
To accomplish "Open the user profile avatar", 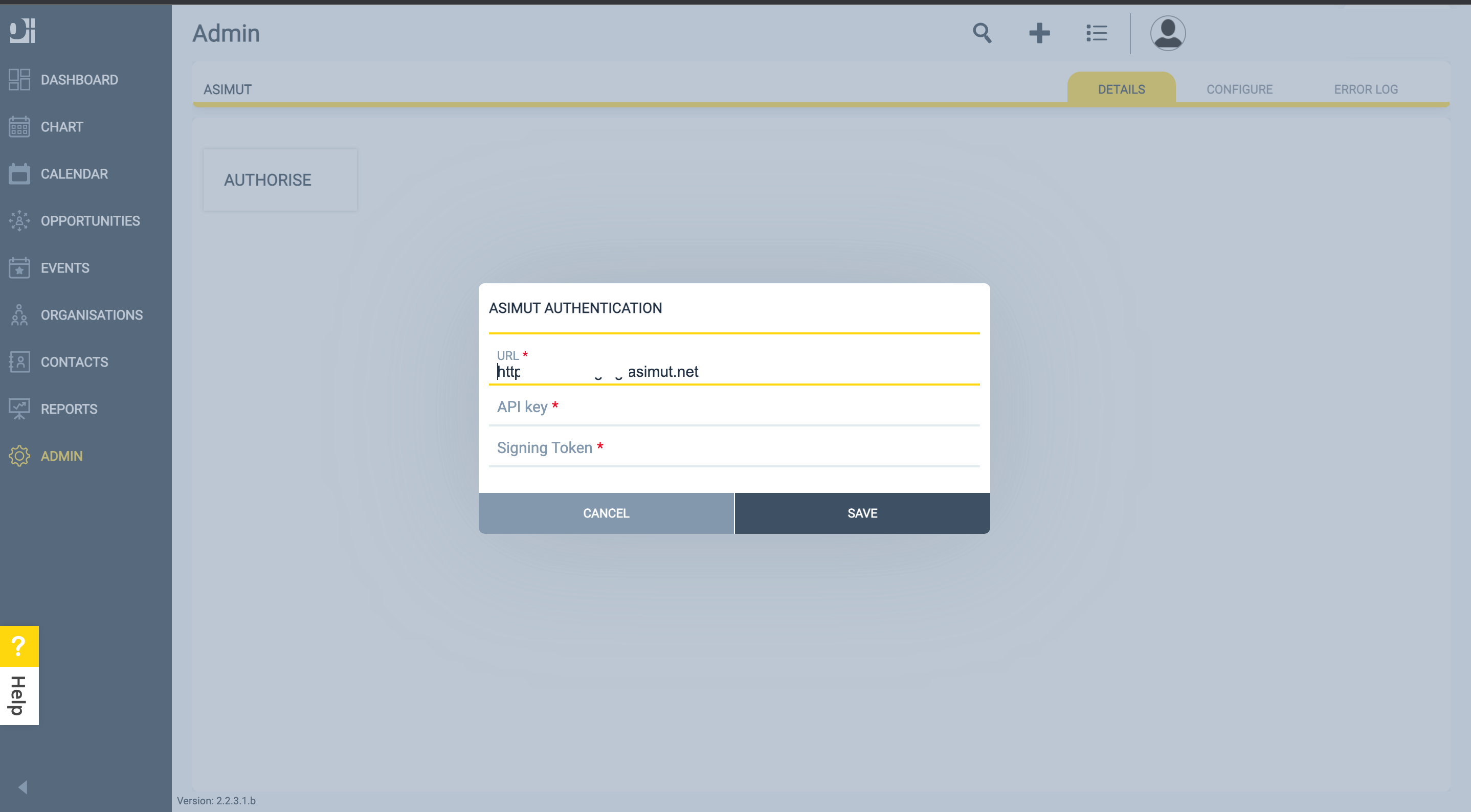I will 1168,33.
